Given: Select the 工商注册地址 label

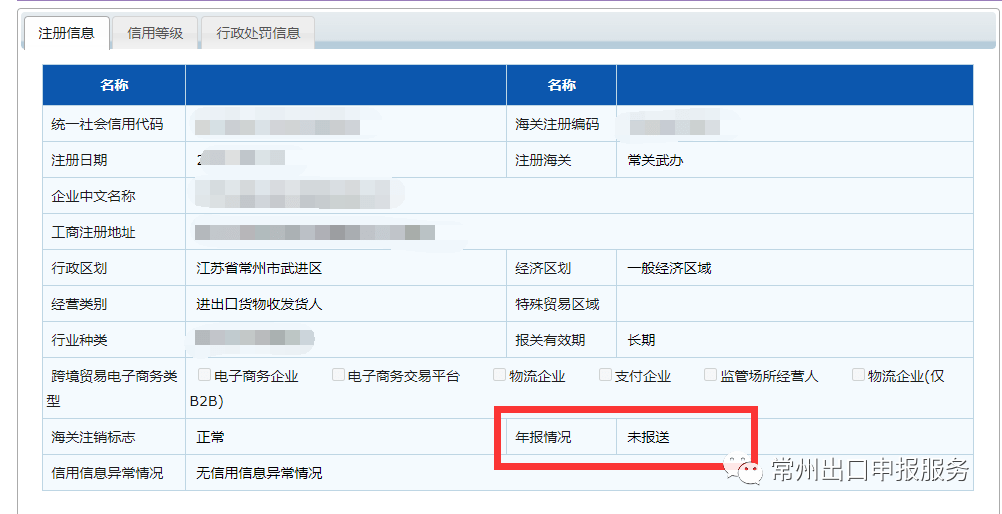Looking at the screenshot, I should 93,232.
